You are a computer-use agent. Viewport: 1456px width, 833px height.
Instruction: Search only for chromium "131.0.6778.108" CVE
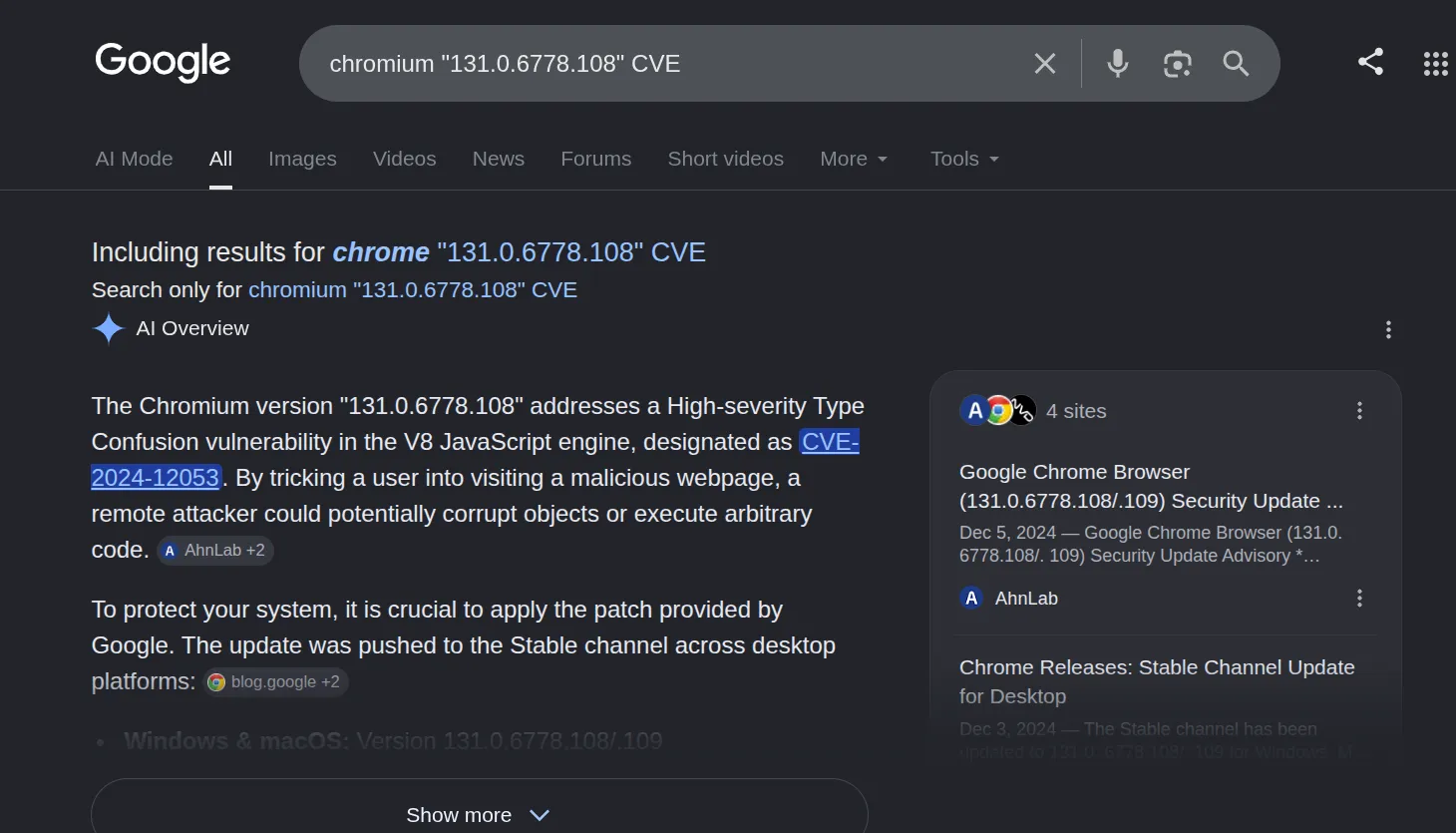tap(413, 290)
